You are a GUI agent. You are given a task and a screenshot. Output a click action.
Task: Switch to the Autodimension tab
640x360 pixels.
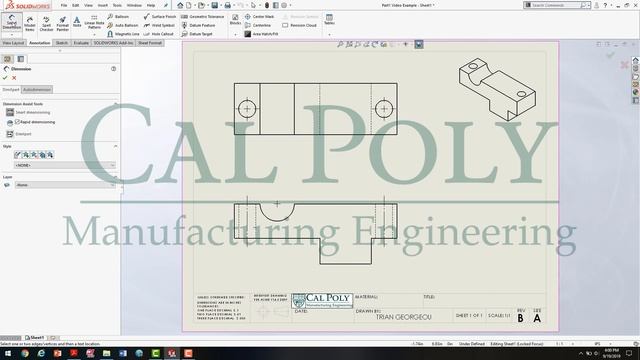click(37, 89)
